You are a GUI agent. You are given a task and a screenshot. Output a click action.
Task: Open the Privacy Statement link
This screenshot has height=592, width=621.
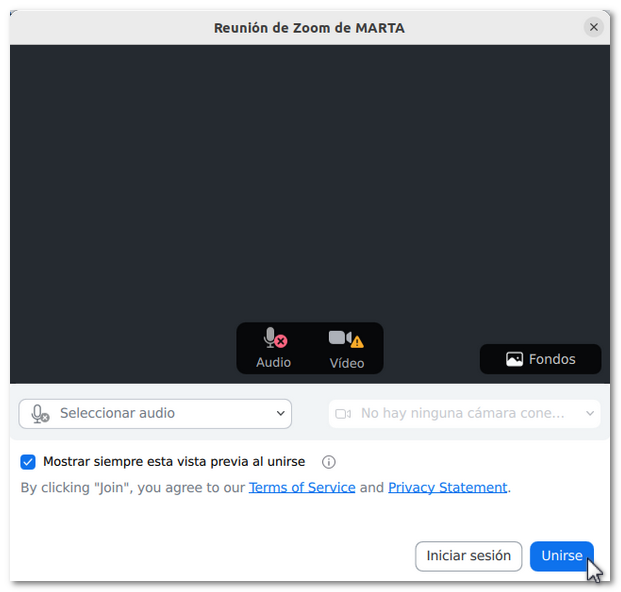point(448,487)
